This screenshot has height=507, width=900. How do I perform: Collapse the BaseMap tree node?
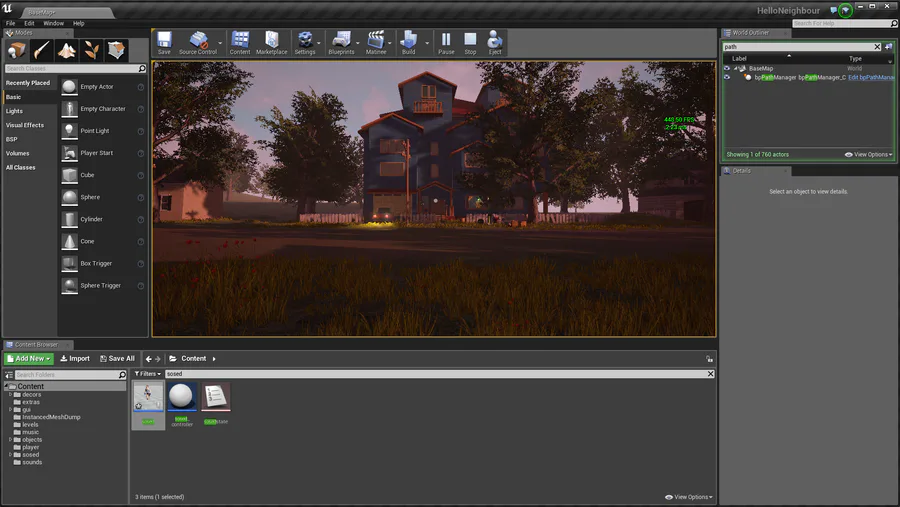pyautogui.click(x=735, y=68)
